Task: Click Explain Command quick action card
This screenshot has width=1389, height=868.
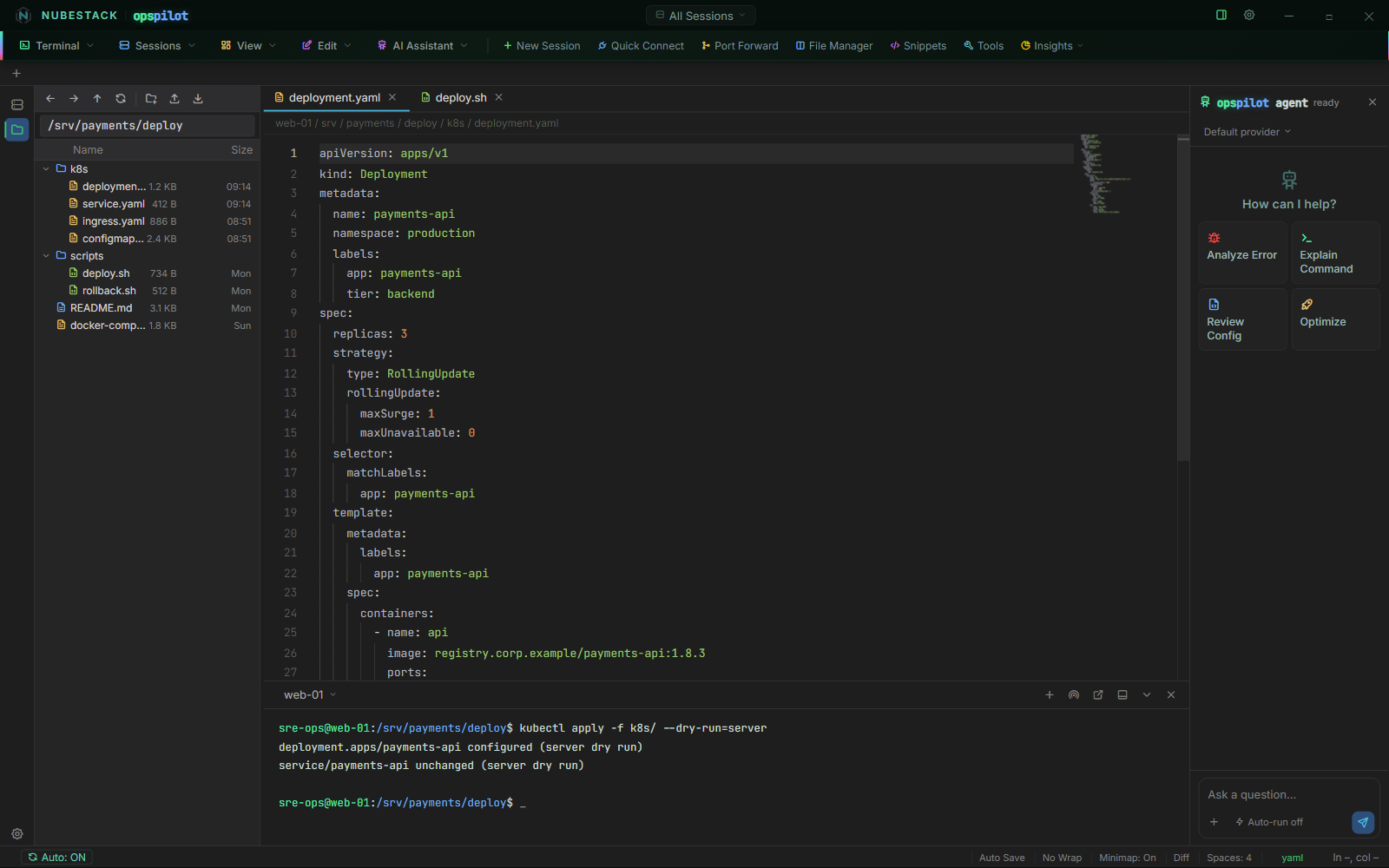Action: [x=1335, y=253]
